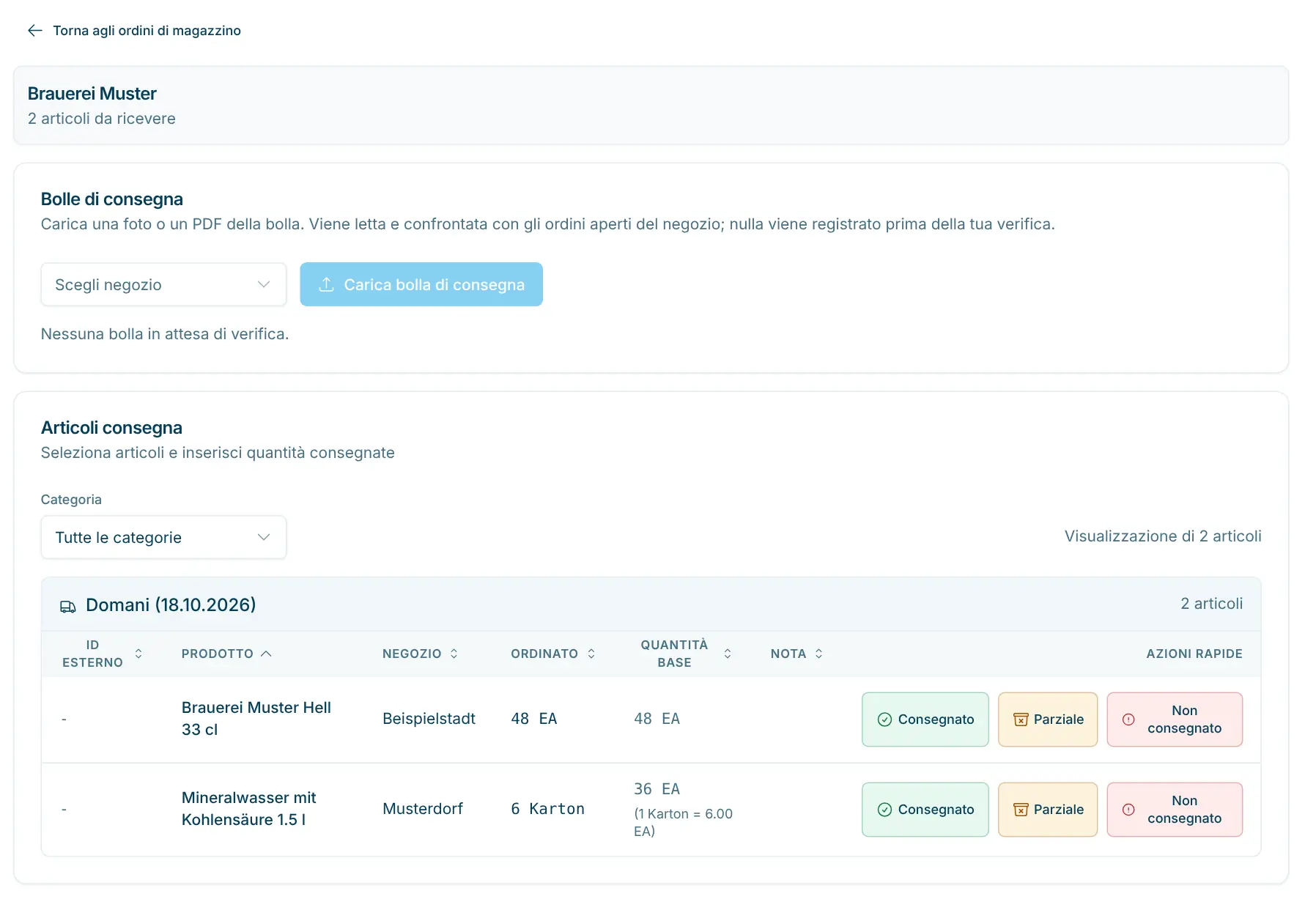Mark Brauerei Muster Hell as Parziale
The width and height of the screenshot is (1316, 910).
coord(1048,720)
